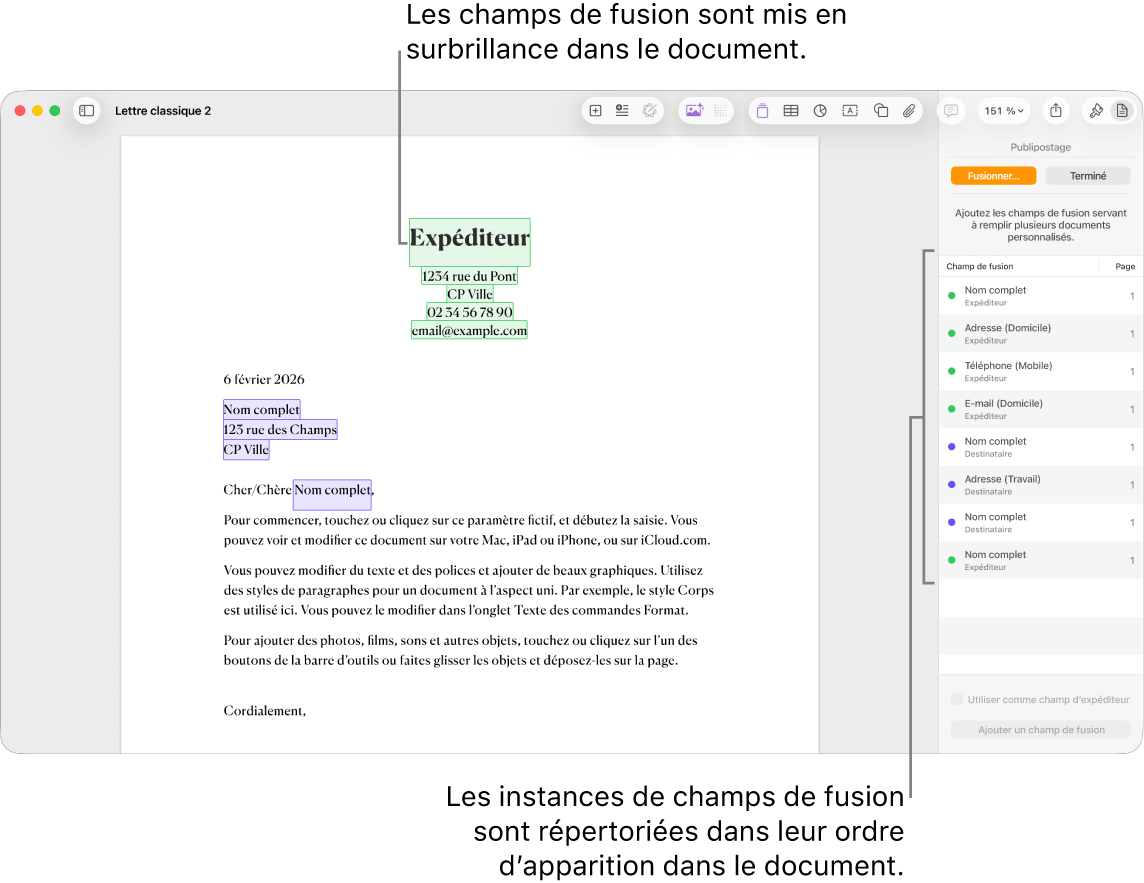
Task: Click the 6 février 2026 date
Action: [x=263, y=379]
